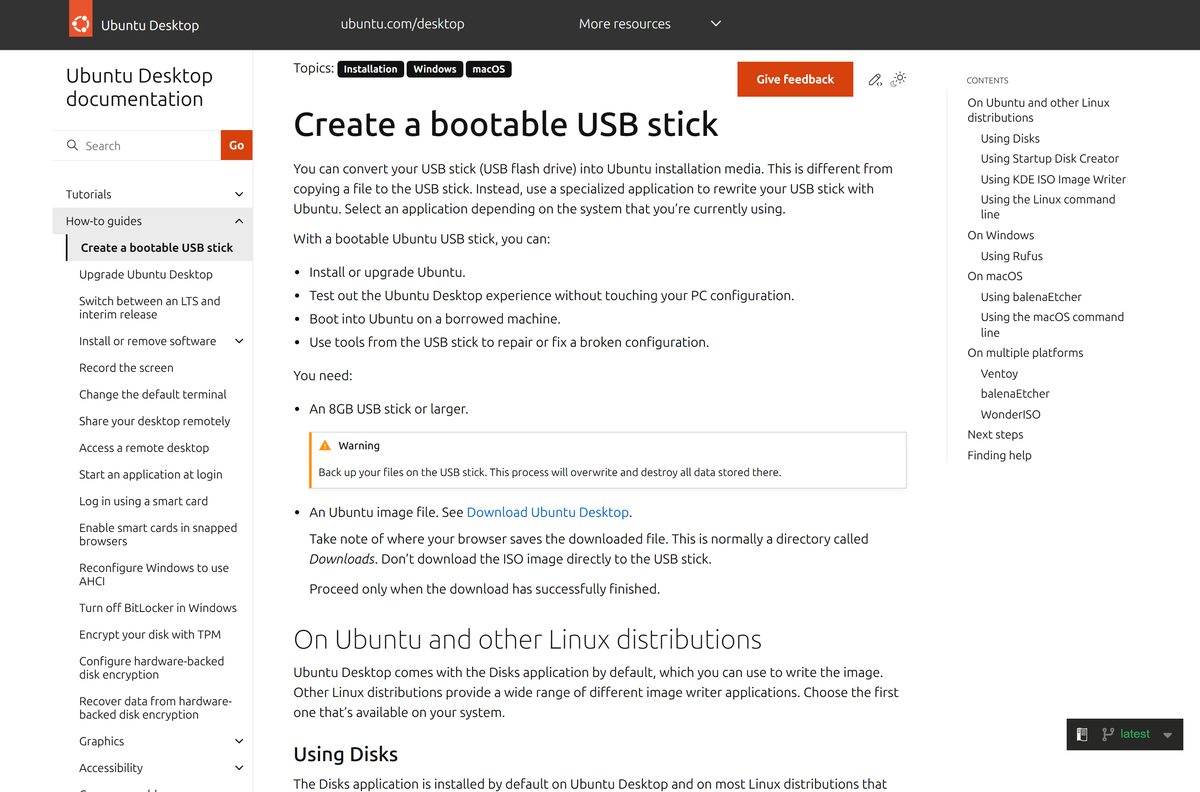Screen dimensions: 1200x792
Task: Jump to Using Startup Disk Creator
Action: pos(1050,159)
